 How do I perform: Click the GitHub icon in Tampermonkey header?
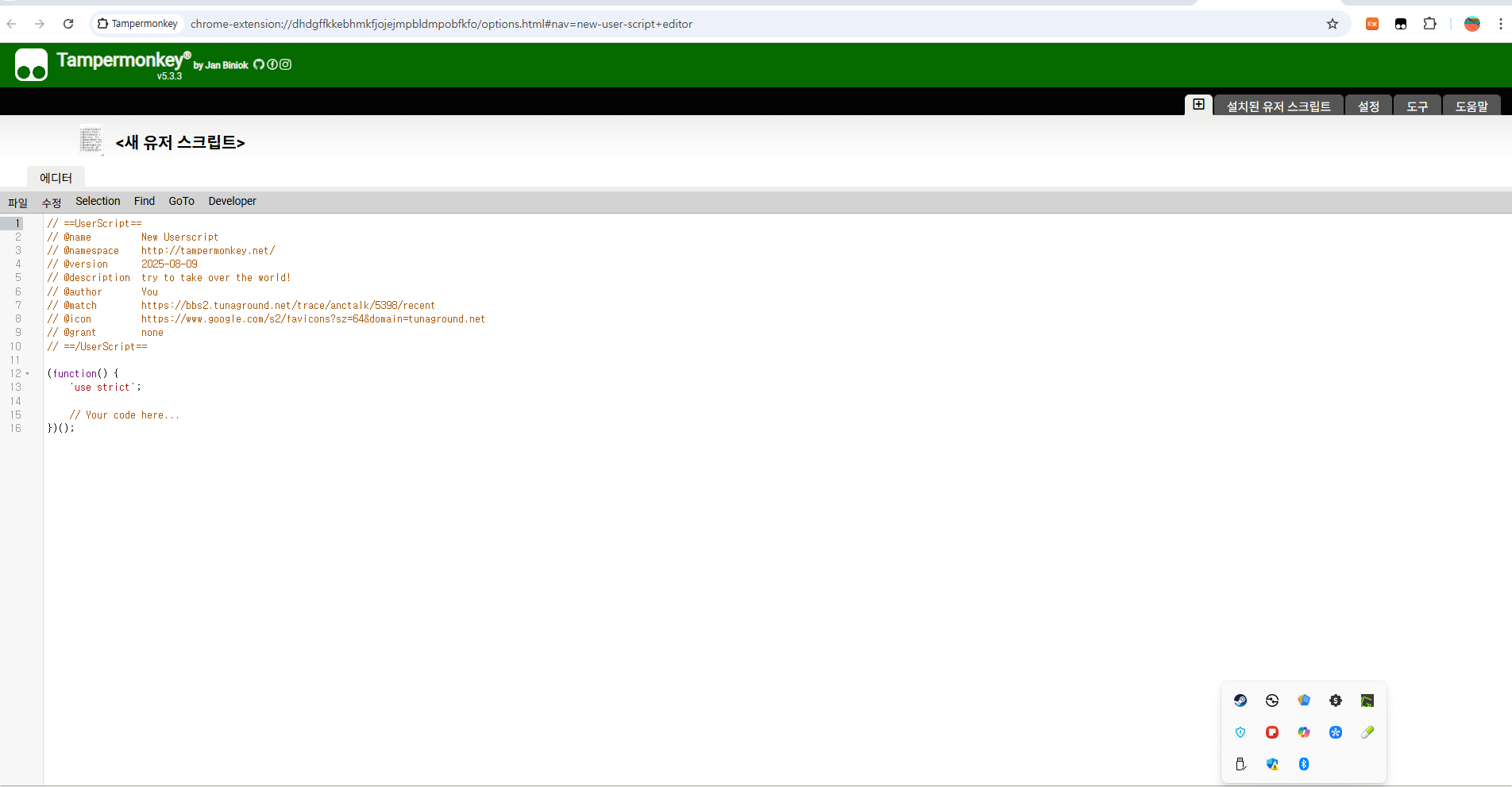tap(259, 64)
